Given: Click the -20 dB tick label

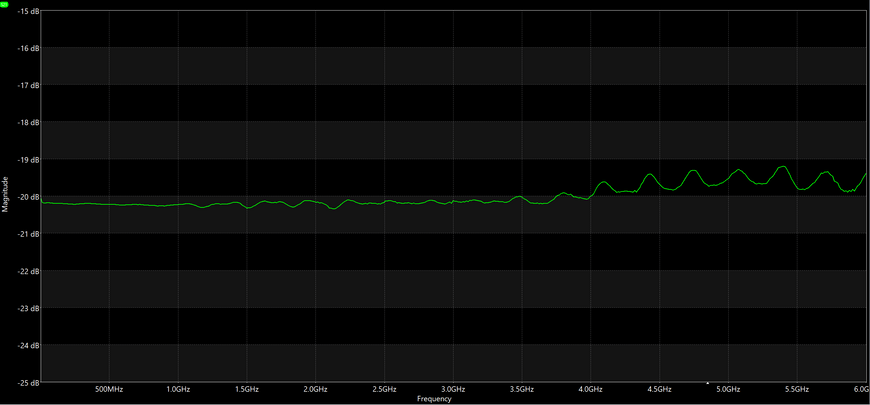Looking at the screenshot, I should click(28, 197).
